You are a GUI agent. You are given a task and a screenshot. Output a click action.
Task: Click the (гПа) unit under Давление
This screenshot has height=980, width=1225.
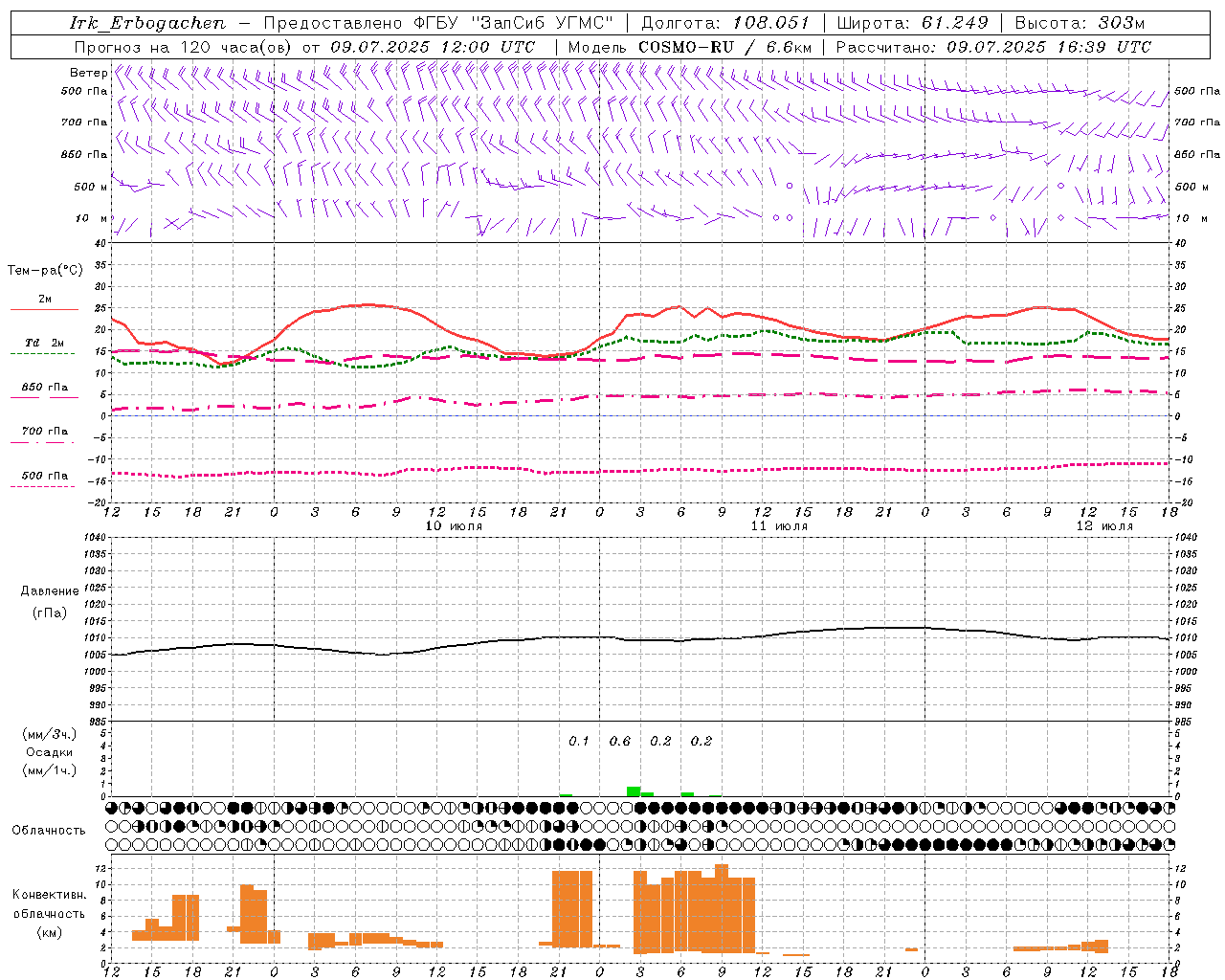[x=50, y=612]
